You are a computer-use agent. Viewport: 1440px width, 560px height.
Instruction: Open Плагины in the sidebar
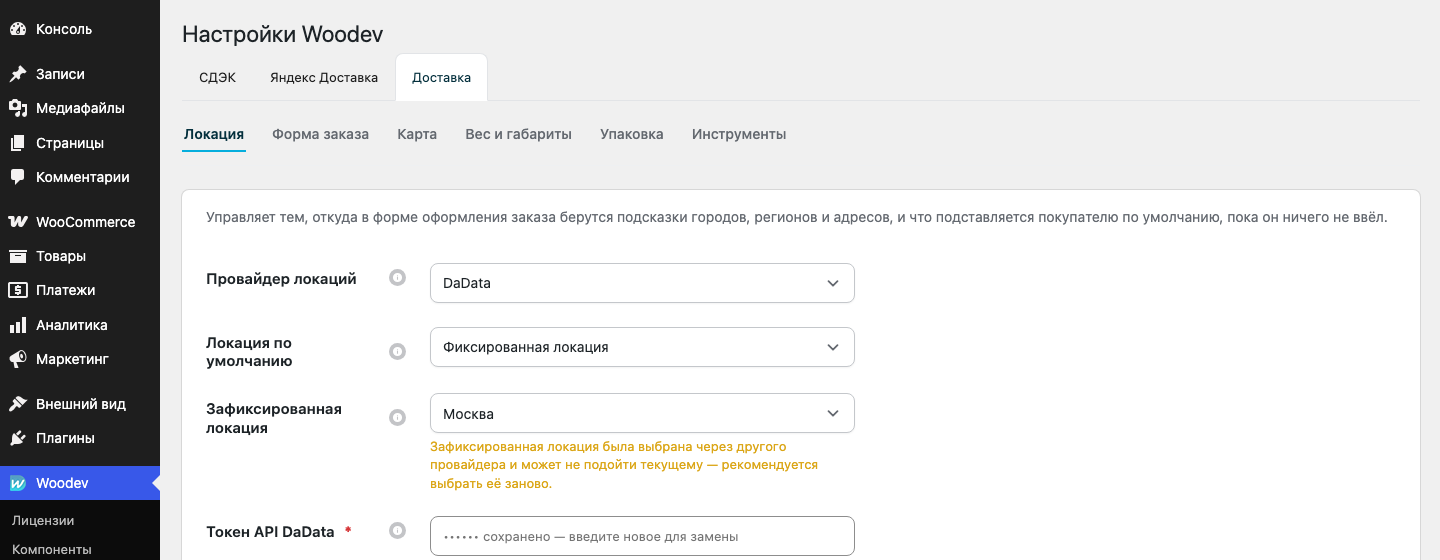(80, 438)
